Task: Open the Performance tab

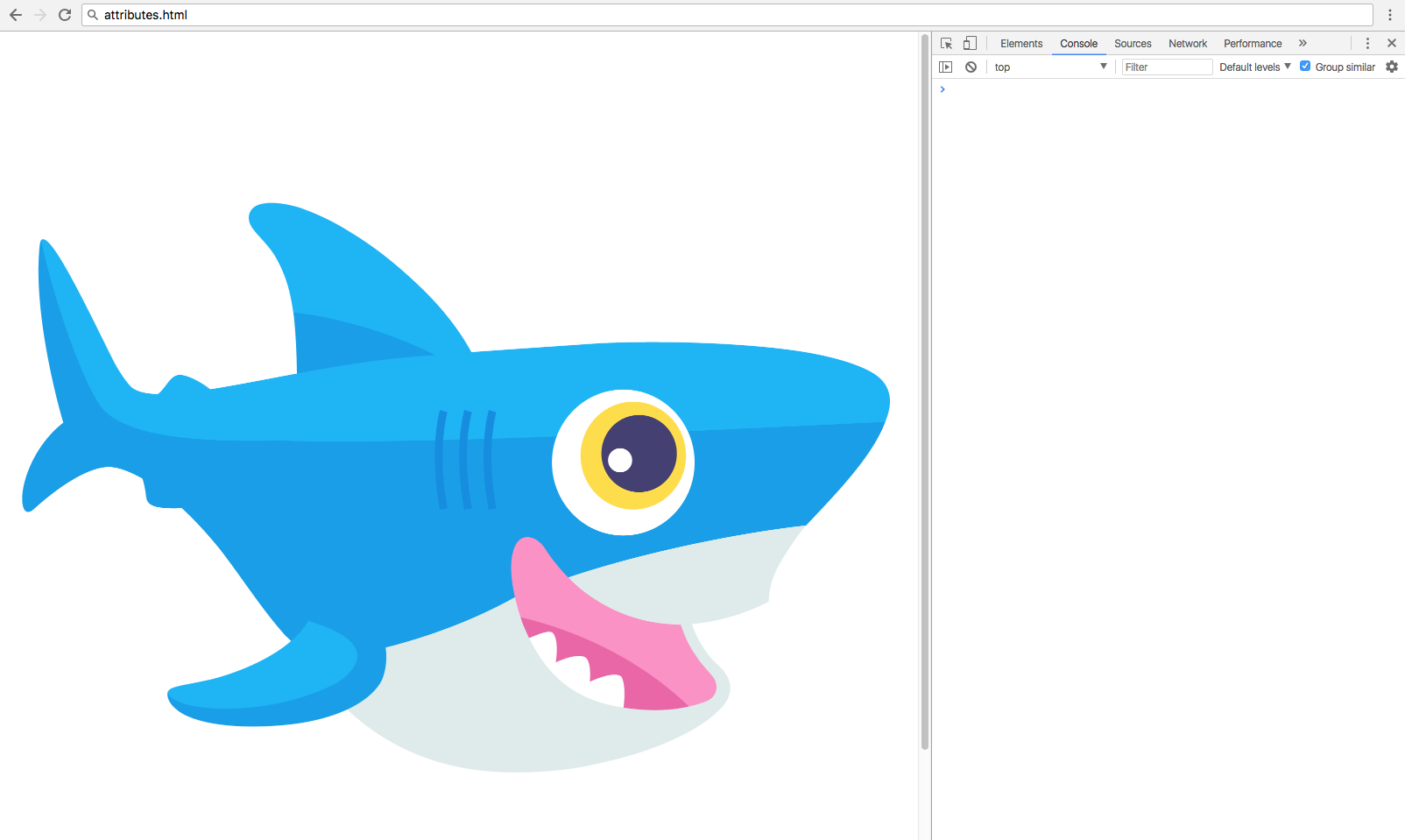Action: (x=1253, y=43)
